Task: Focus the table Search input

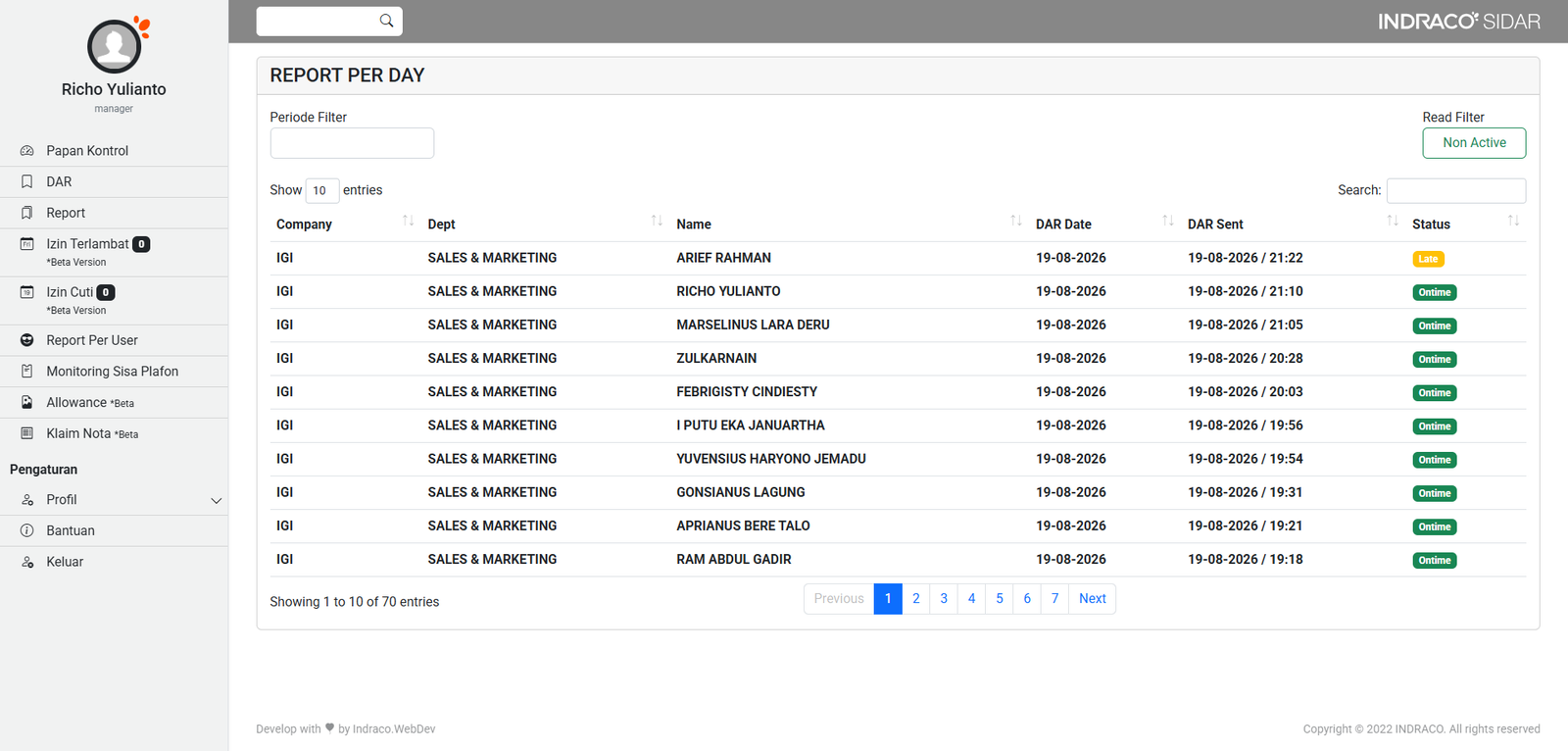Action: (x=1456, y=190)
